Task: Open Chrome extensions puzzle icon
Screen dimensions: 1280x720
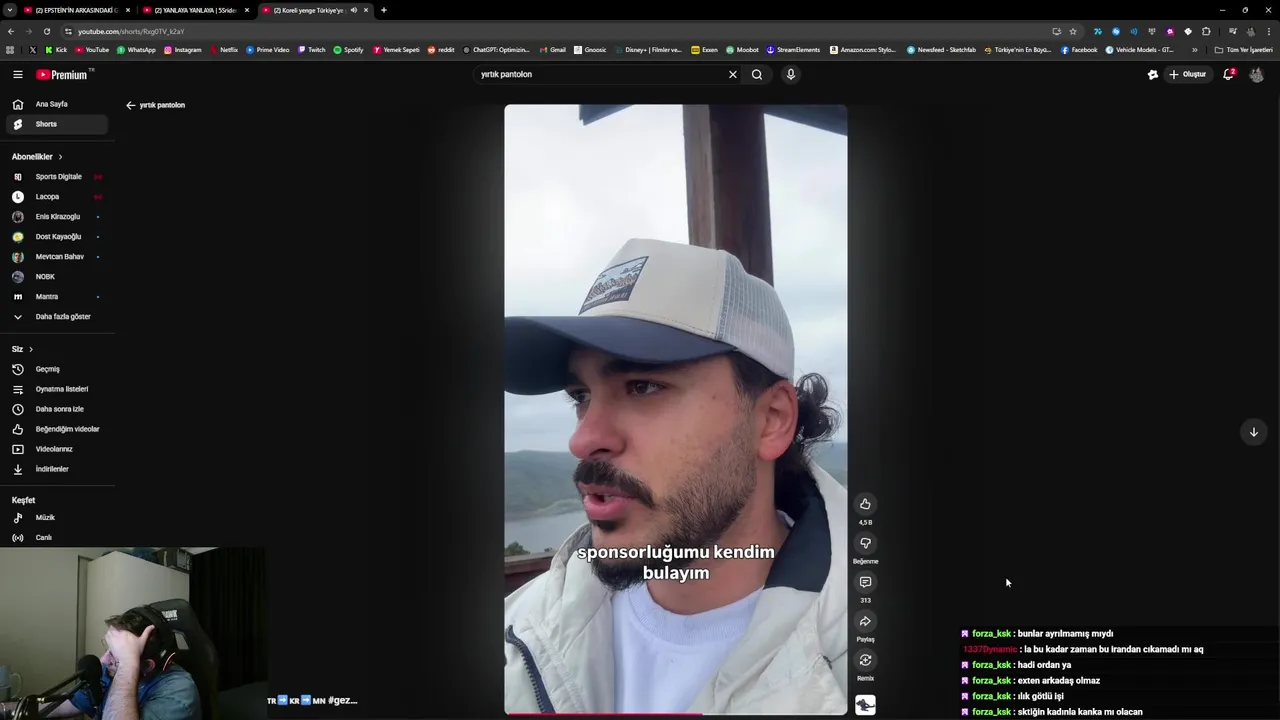Action: click(1206, 31)
